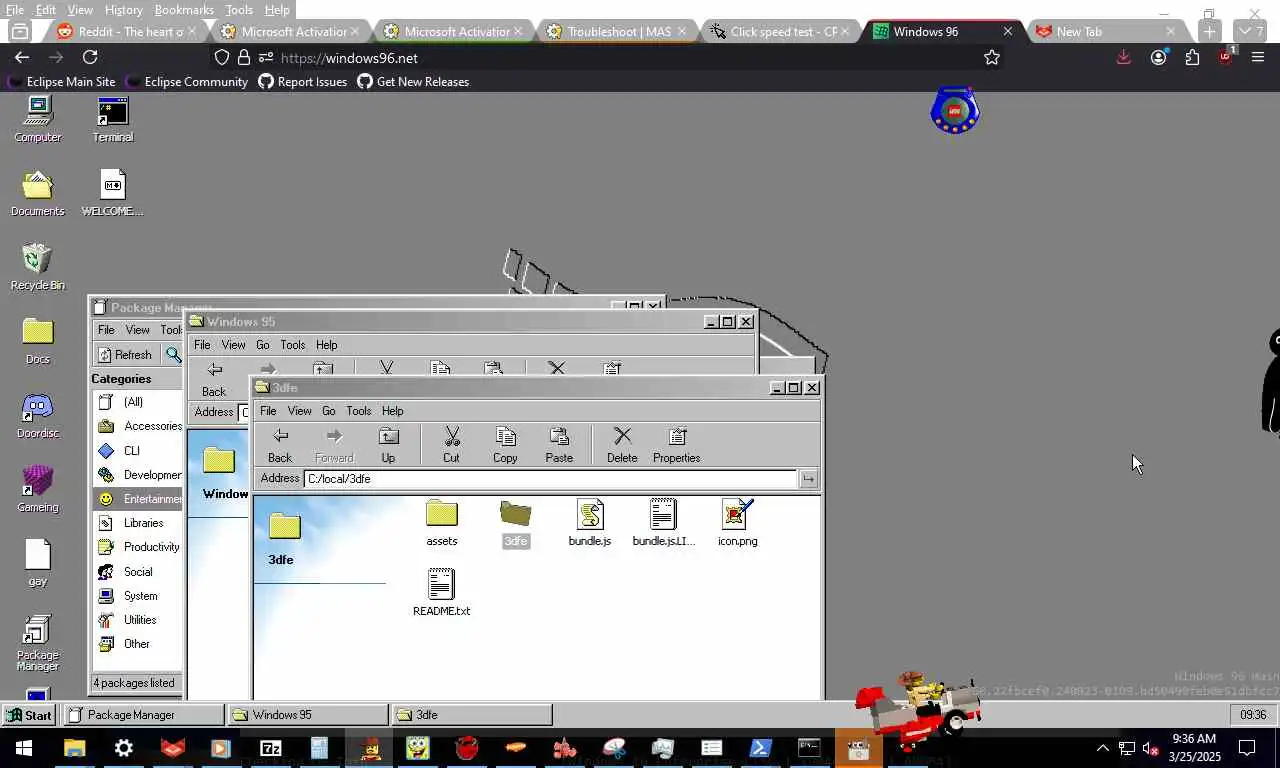Select the README.txt file

pos(441,593)
